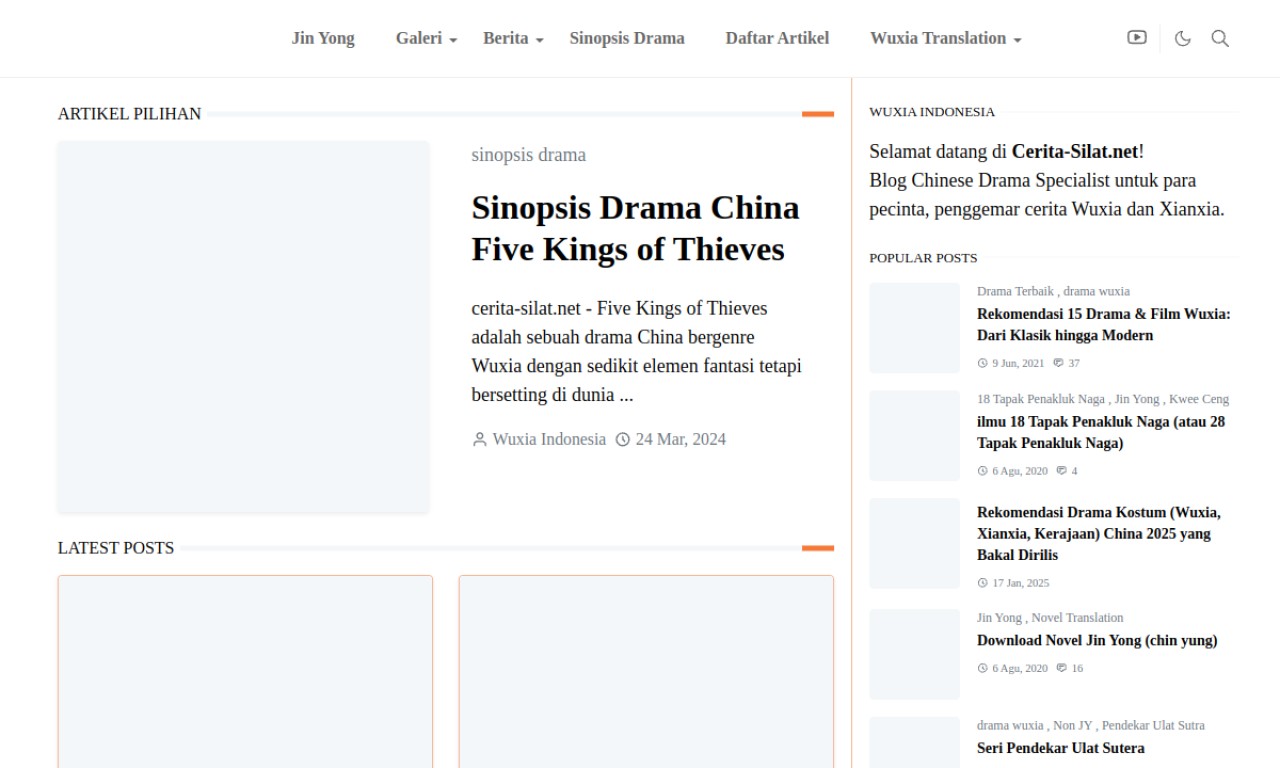Open Cerita-Silat.net bold link

tap(1075, 152)
